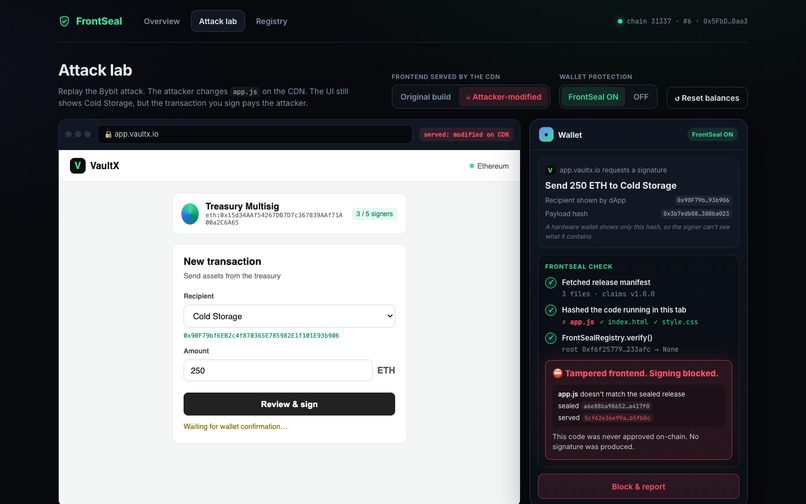Screen dimensions: 806x504
Task: Switch wallet protection OFF
Action: 640,97
